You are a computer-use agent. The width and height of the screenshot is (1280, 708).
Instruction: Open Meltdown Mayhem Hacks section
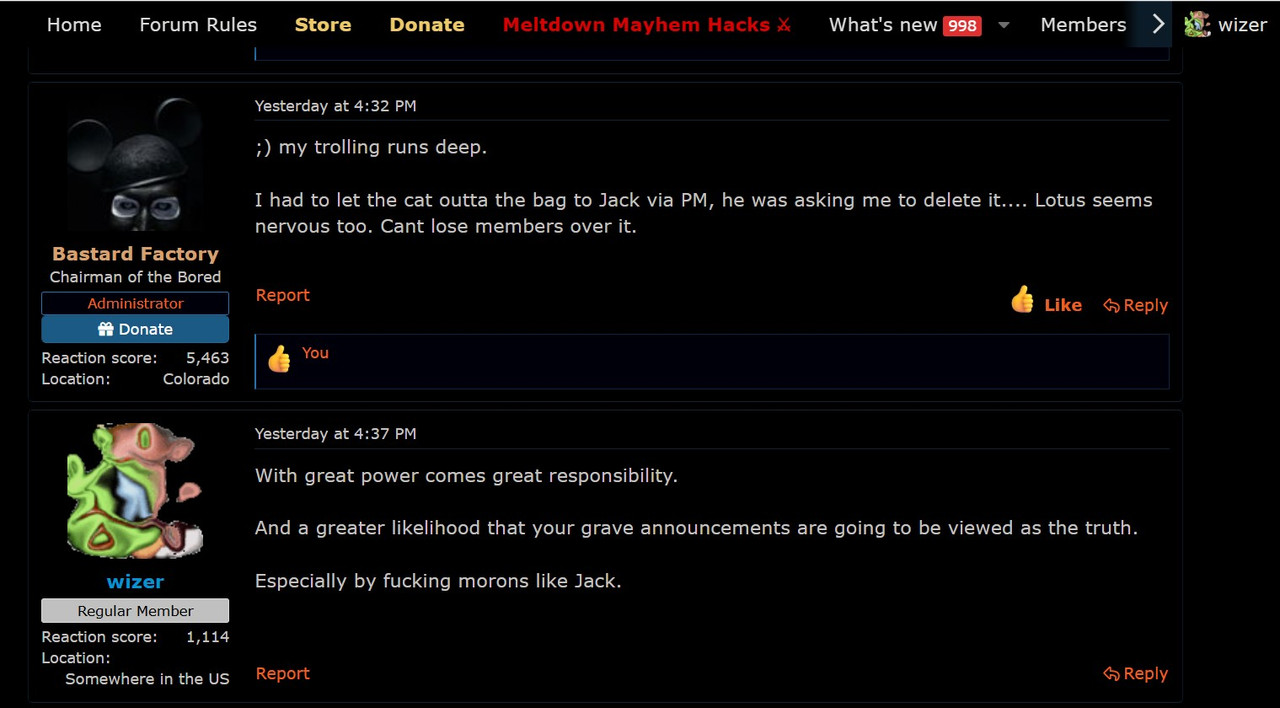(x=646, y=25)
